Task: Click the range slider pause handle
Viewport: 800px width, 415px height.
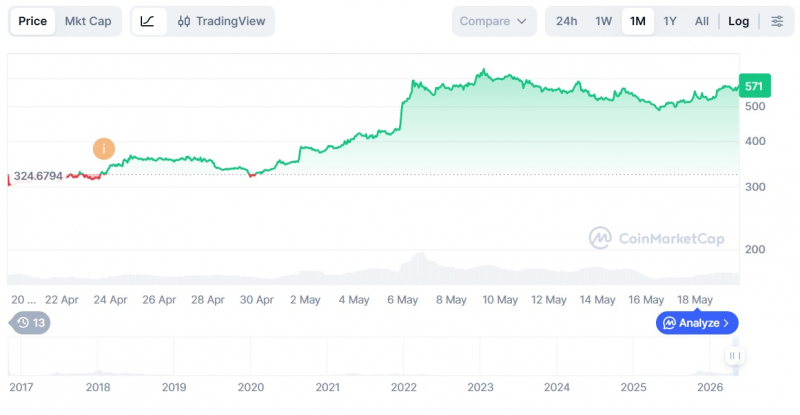Action: tap(734, 356)
